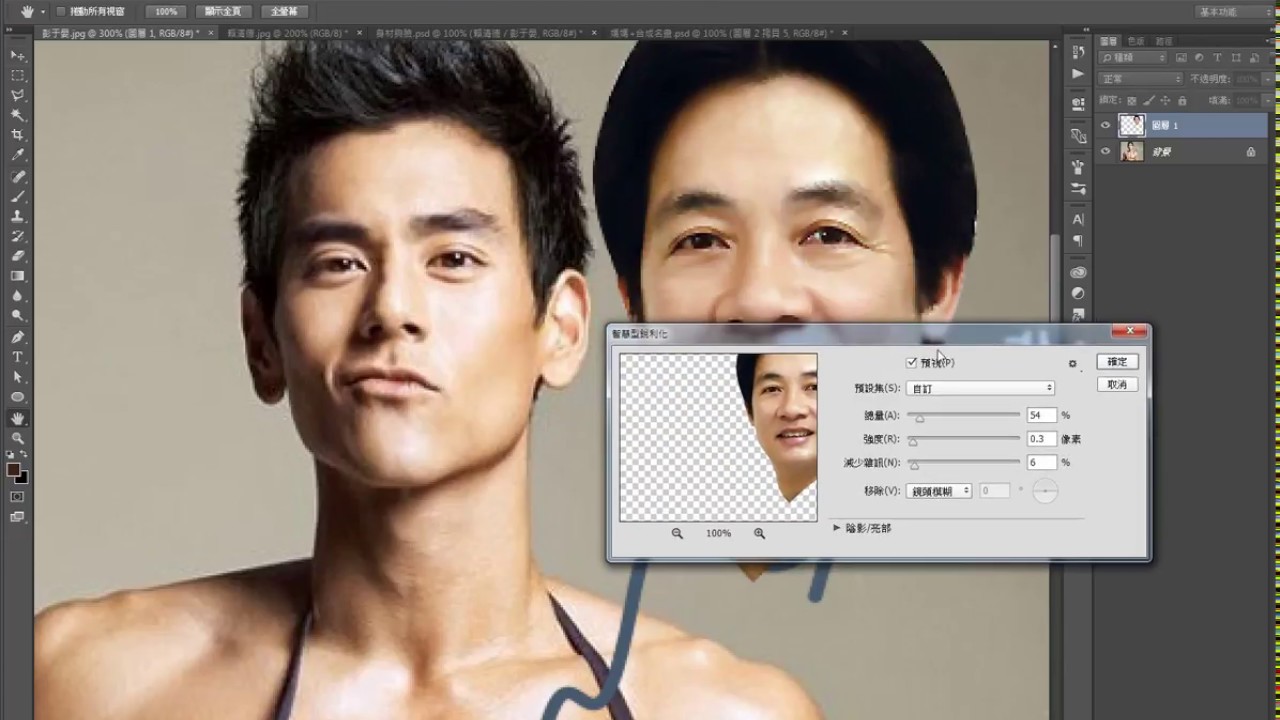Click the 100% zoom button in options bar

tap(166, 11)
